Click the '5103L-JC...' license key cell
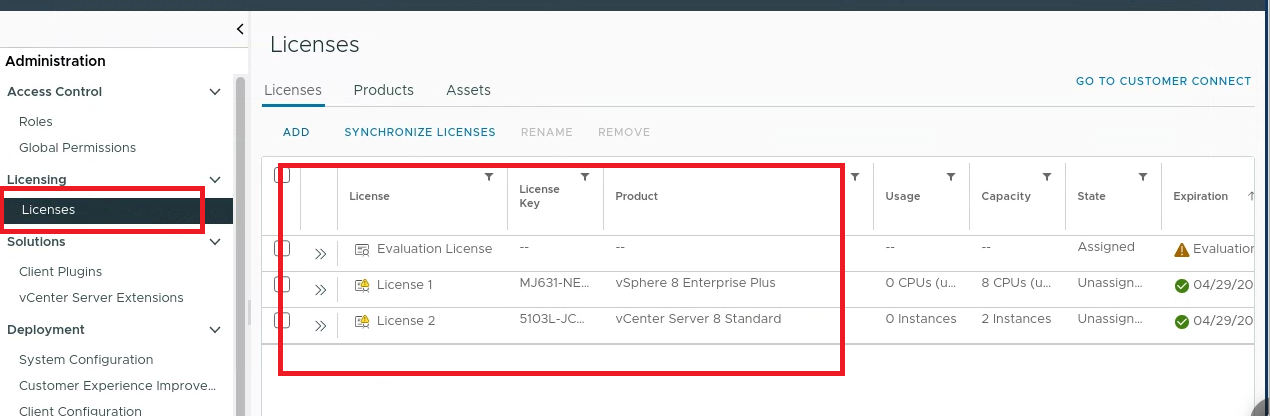Image resolution: width=1270 pixels, height=416 pixels. click(553, 319)
